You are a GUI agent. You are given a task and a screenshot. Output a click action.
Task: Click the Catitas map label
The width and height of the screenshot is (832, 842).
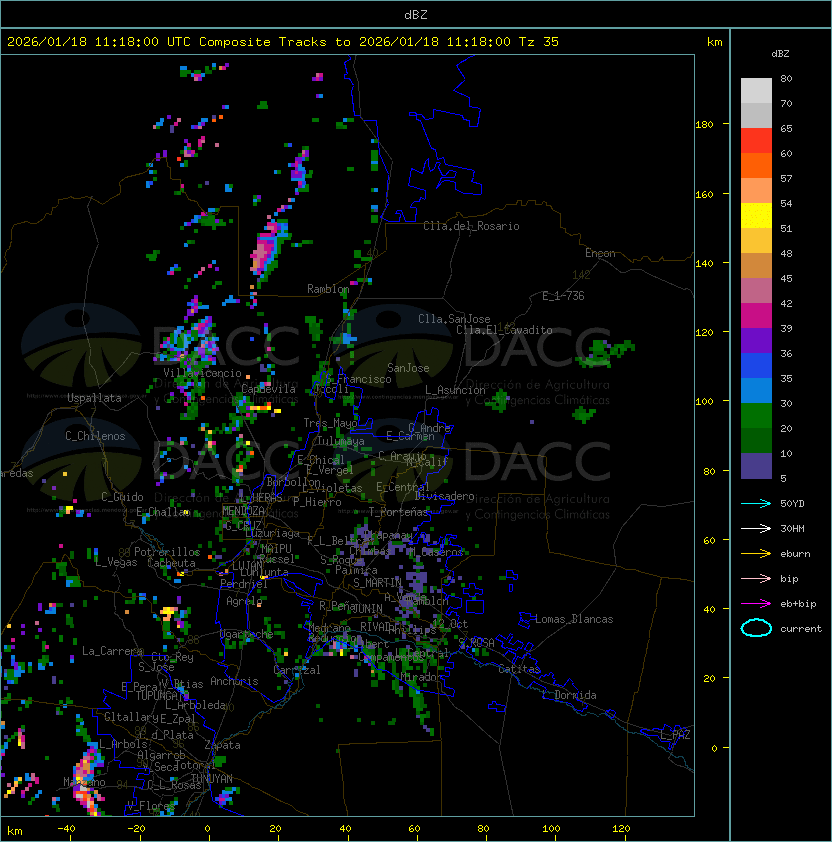coord(519,669)
